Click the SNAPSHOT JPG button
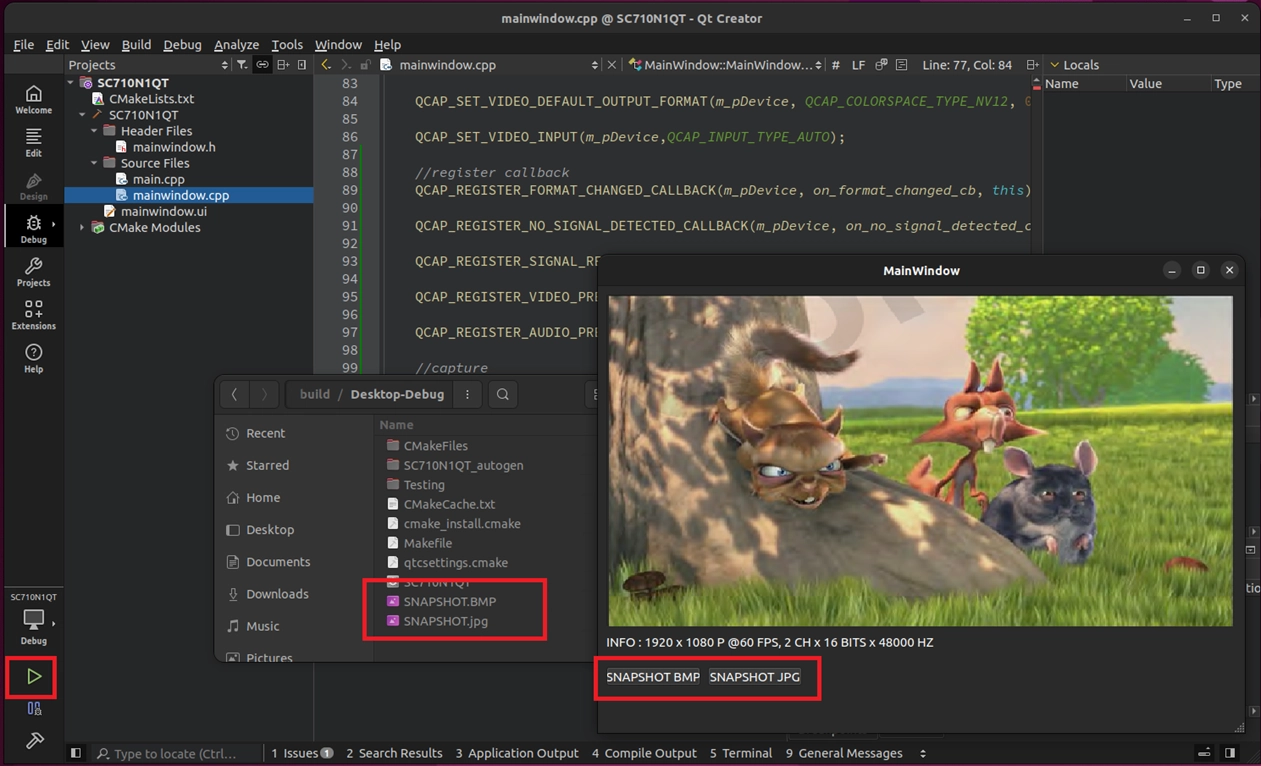 pos(755,677)
